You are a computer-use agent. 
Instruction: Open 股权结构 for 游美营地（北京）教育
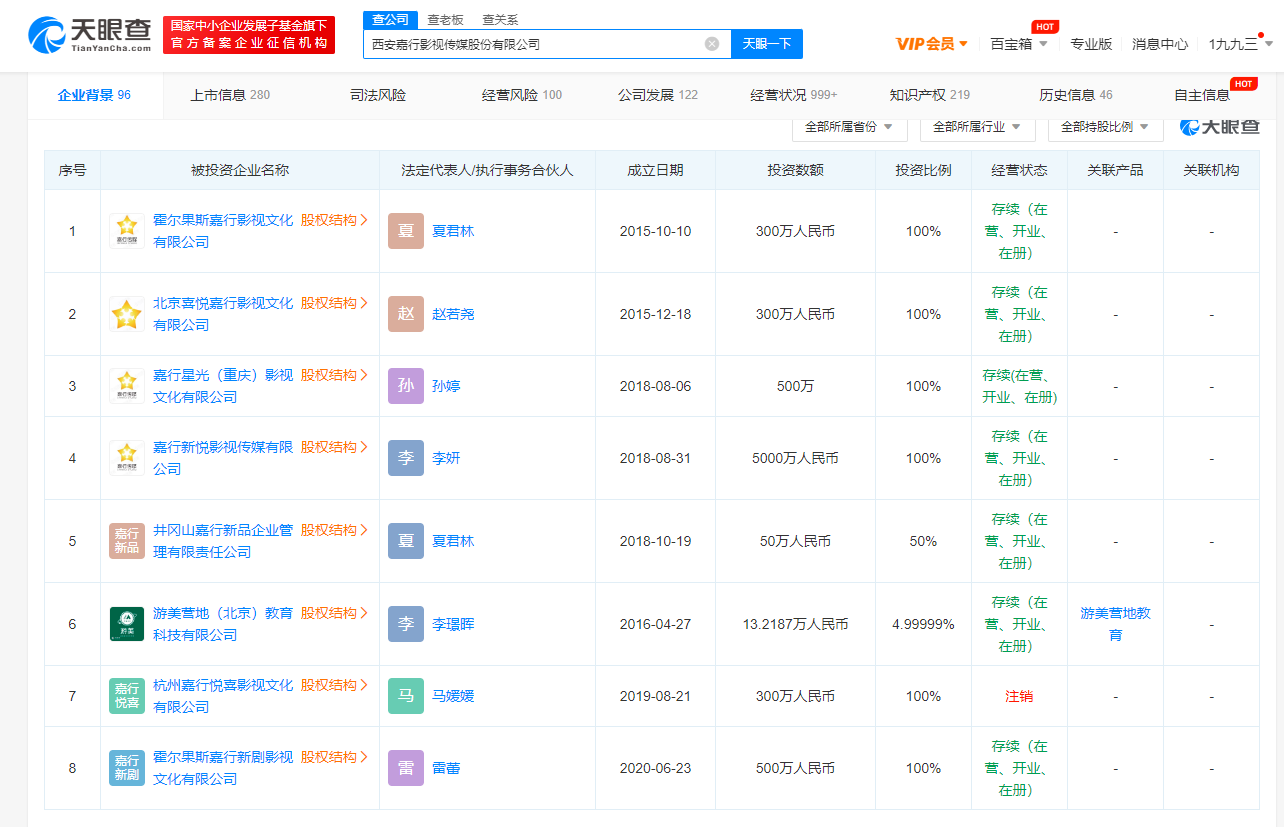pyautogui.click(x=335, y=613)
